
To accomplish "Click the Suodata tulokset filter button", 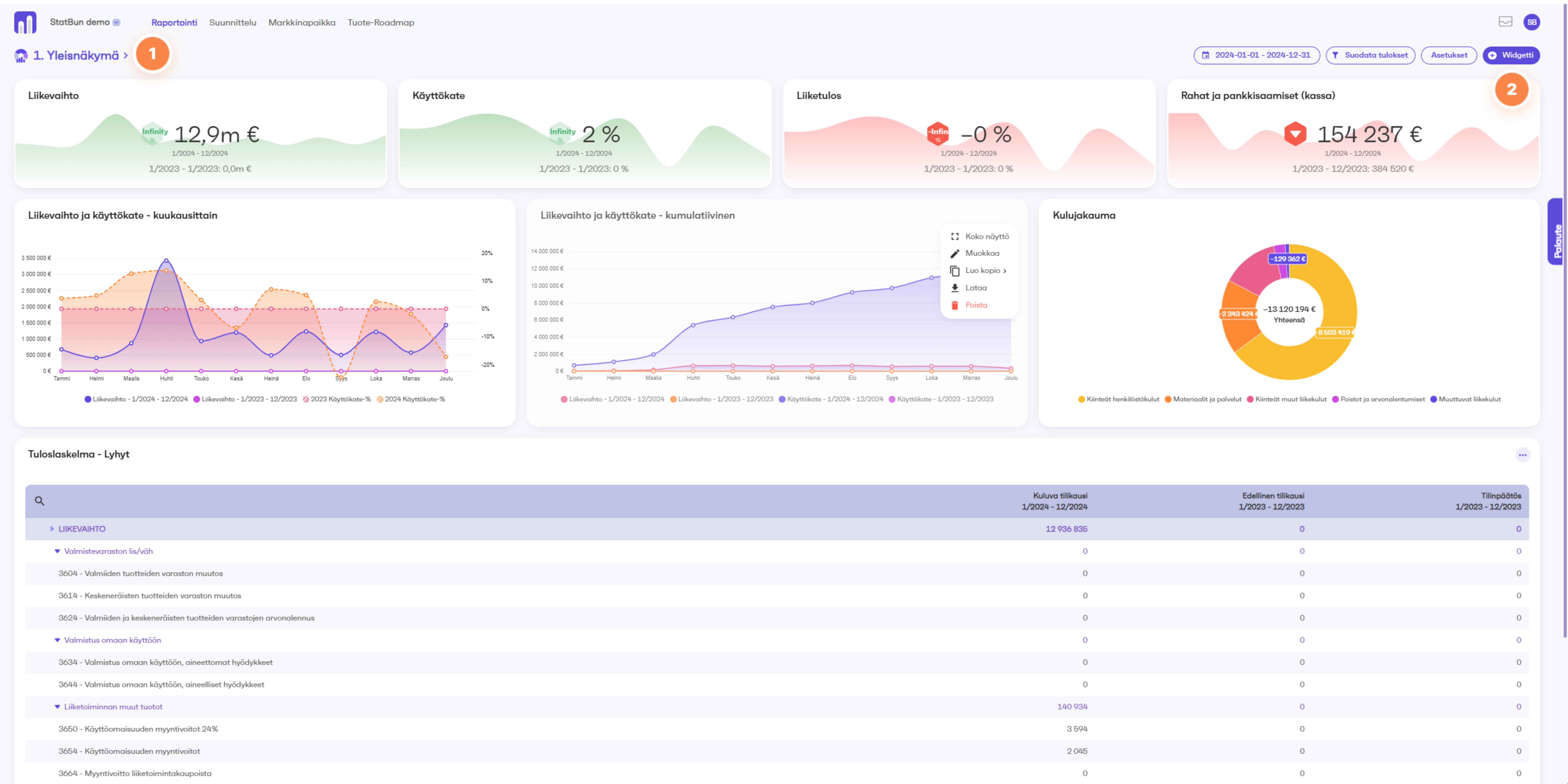I will click(1370, 55).
